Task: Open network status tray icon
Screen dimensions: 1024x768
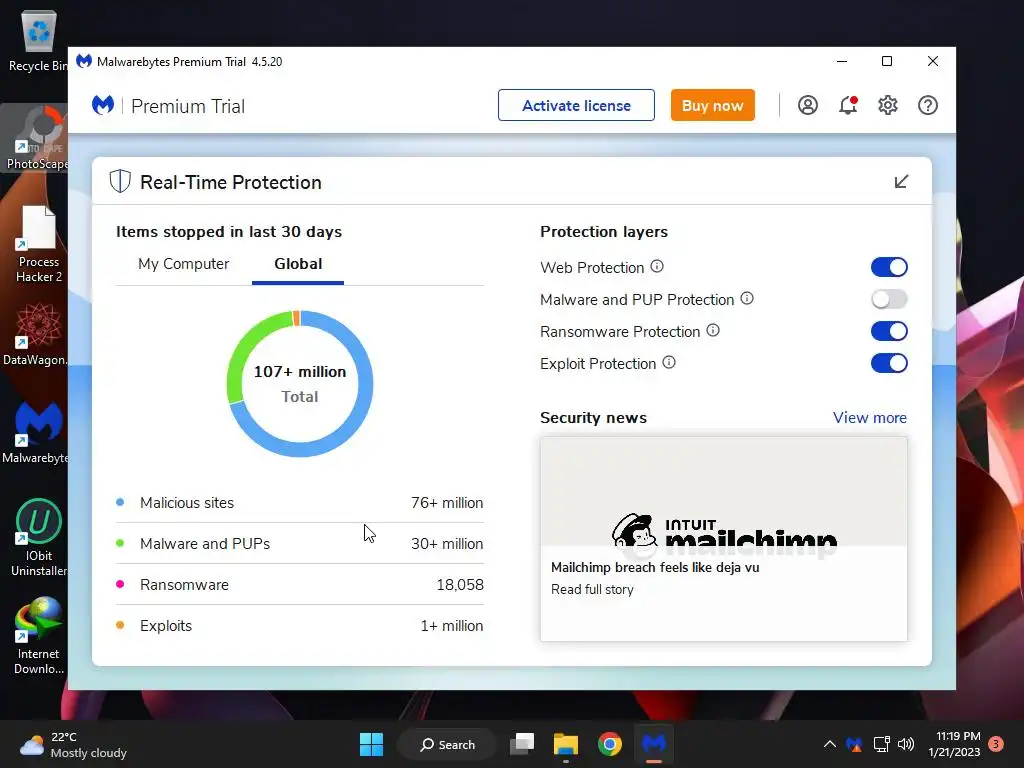Action: click(882, 744)
